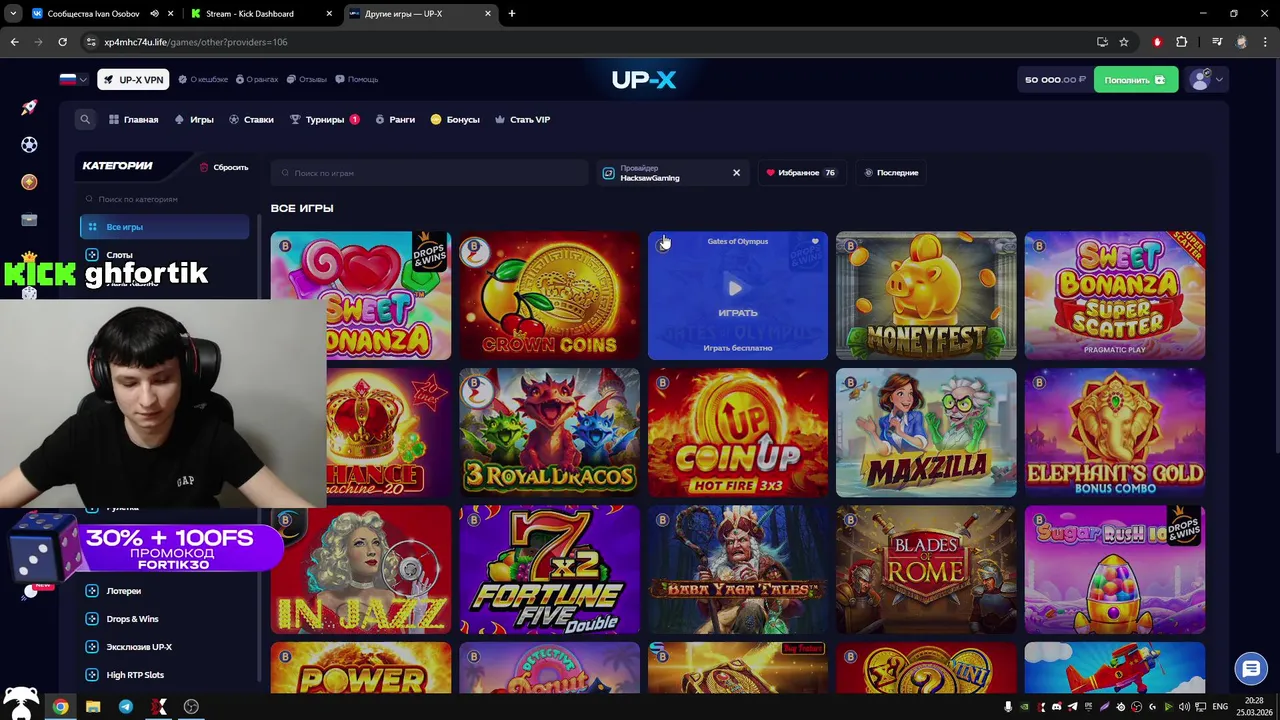The width and height of the screenshot is (1280, 720).
Task: Open the soccer ball sports icon in sidebar
Action: click(29, 145)
